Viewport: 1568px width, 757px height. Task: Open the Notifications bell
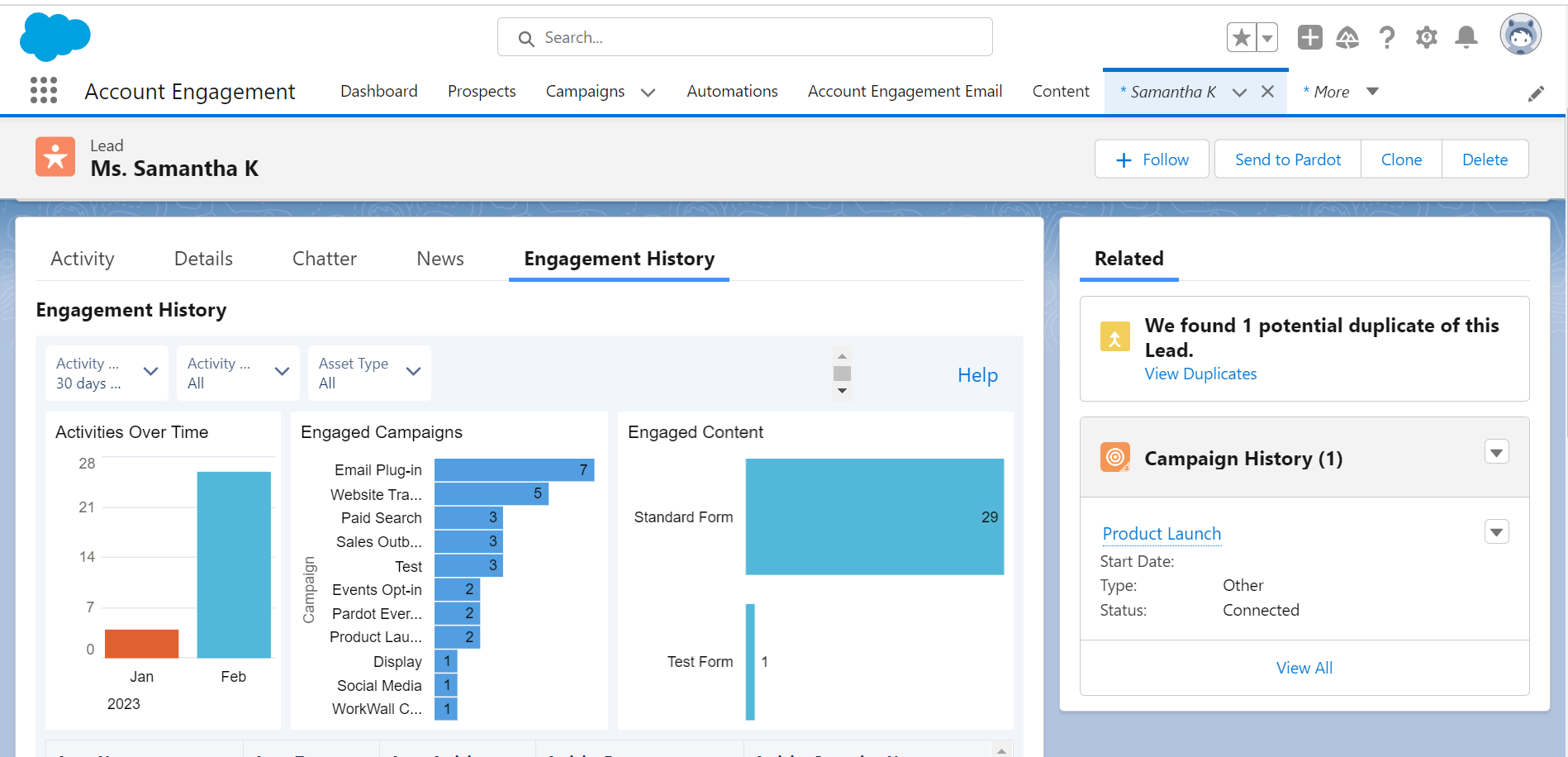(1466, 37)
